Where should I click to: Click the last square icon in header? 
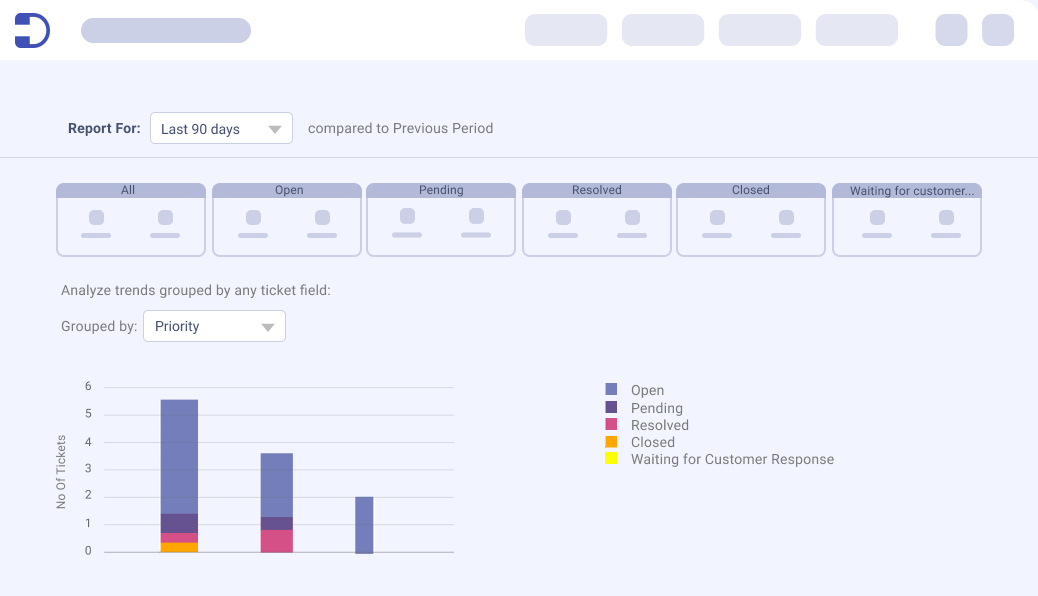tap(997, 30)
